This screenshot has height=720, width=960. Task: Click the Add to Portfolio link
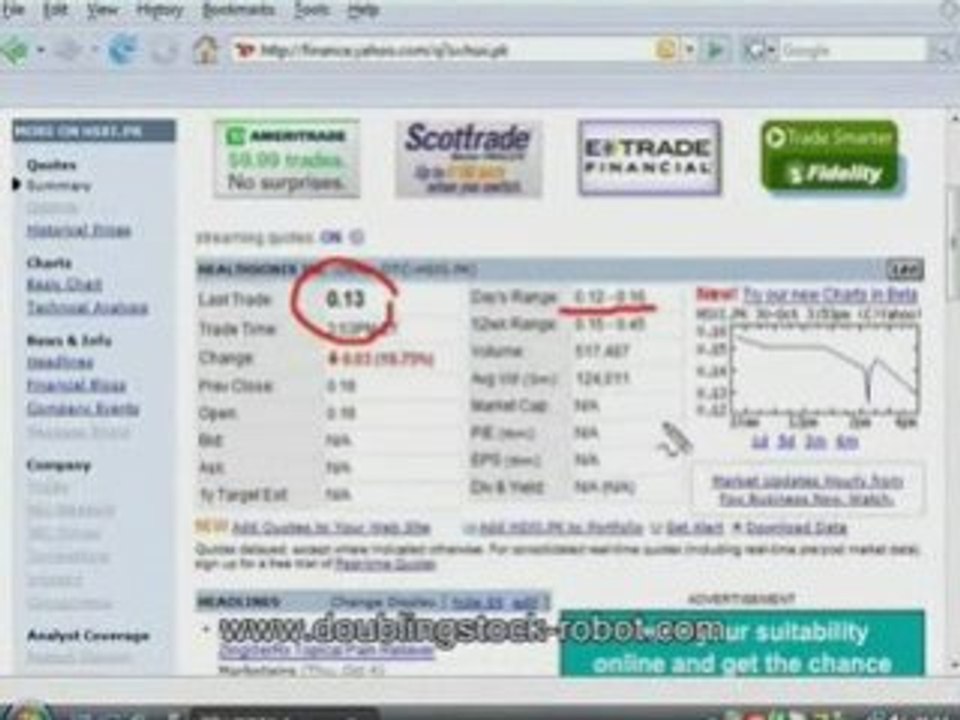pos(561,527)
